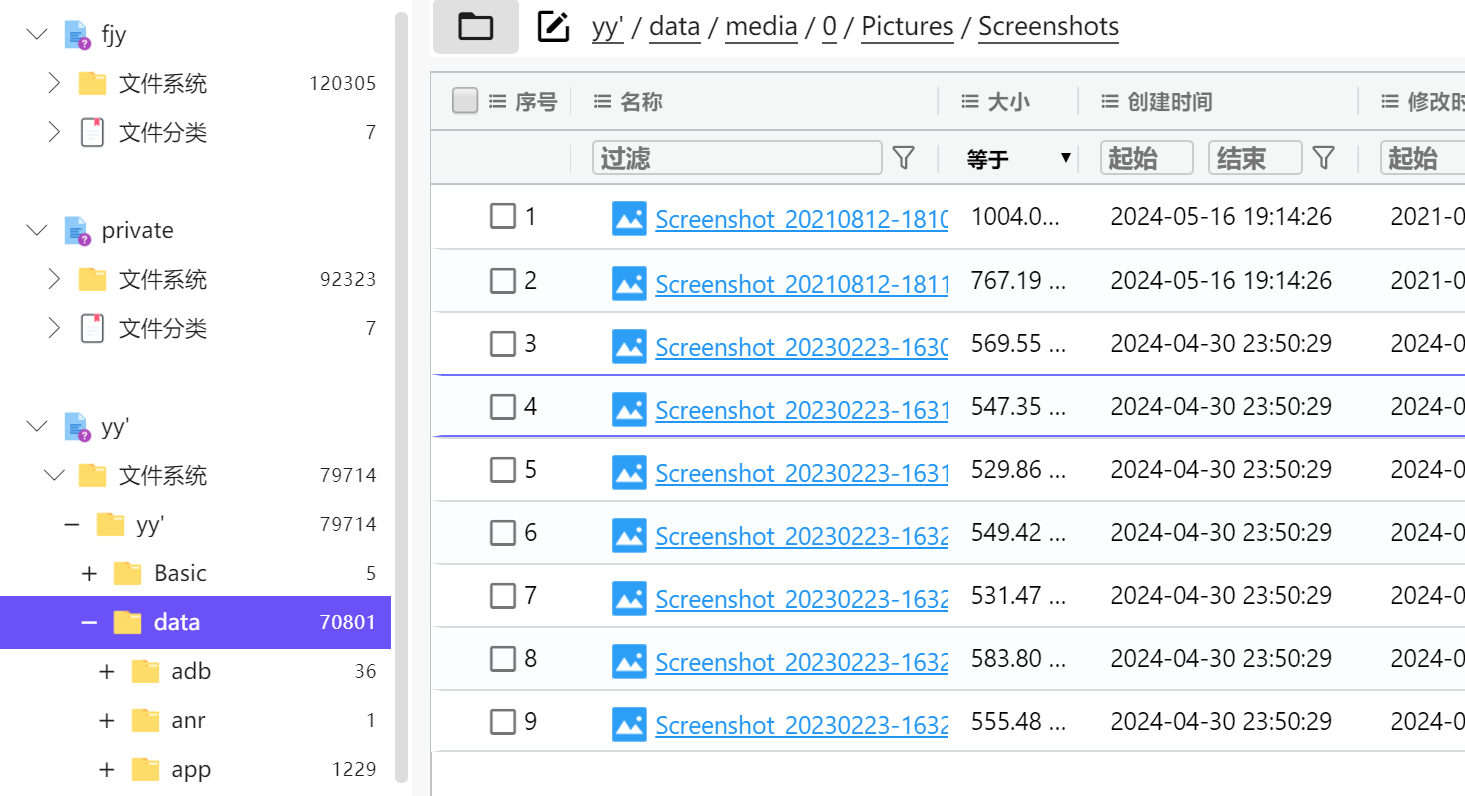Click the name filter funnel icon
The image size is (1465, 796).
click(x=903, y=158)
